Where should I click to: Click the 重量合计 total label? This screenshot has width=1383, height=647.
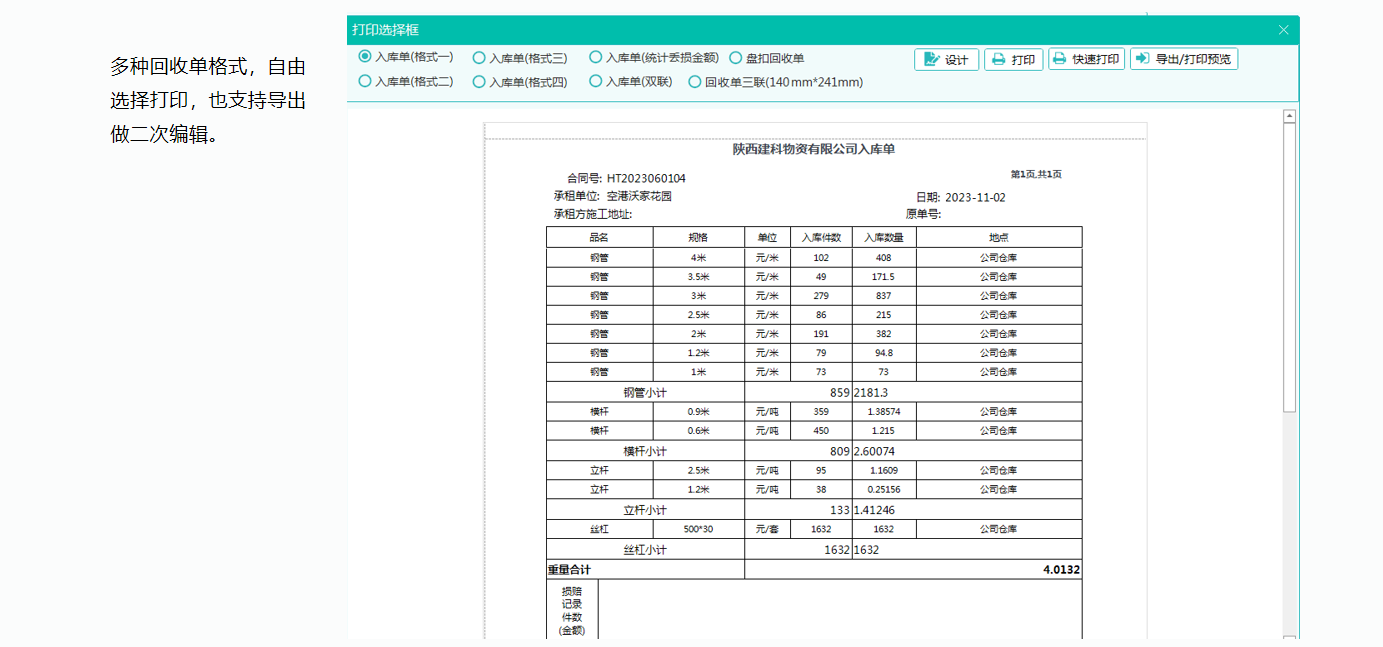coord(569,570)
